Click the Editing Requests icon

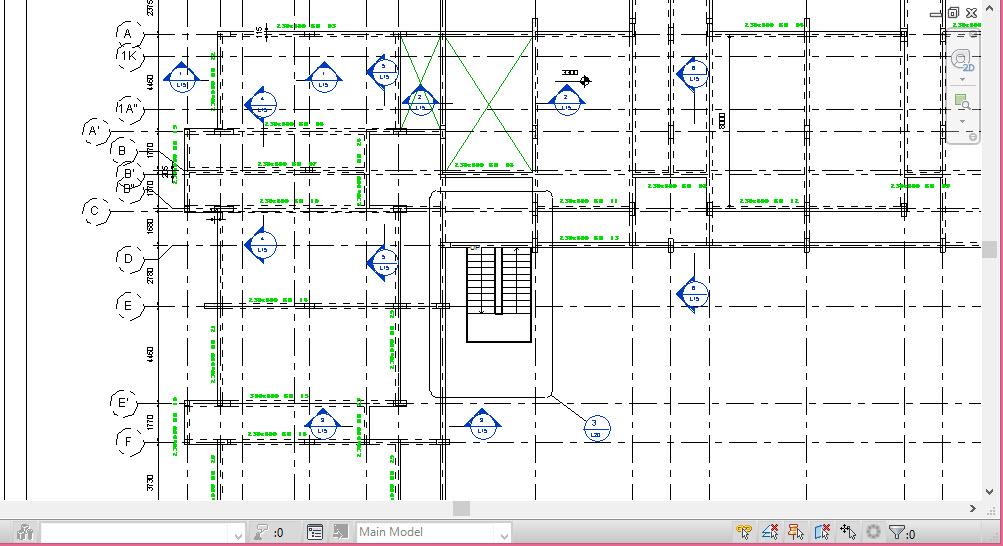click(260, 532)
